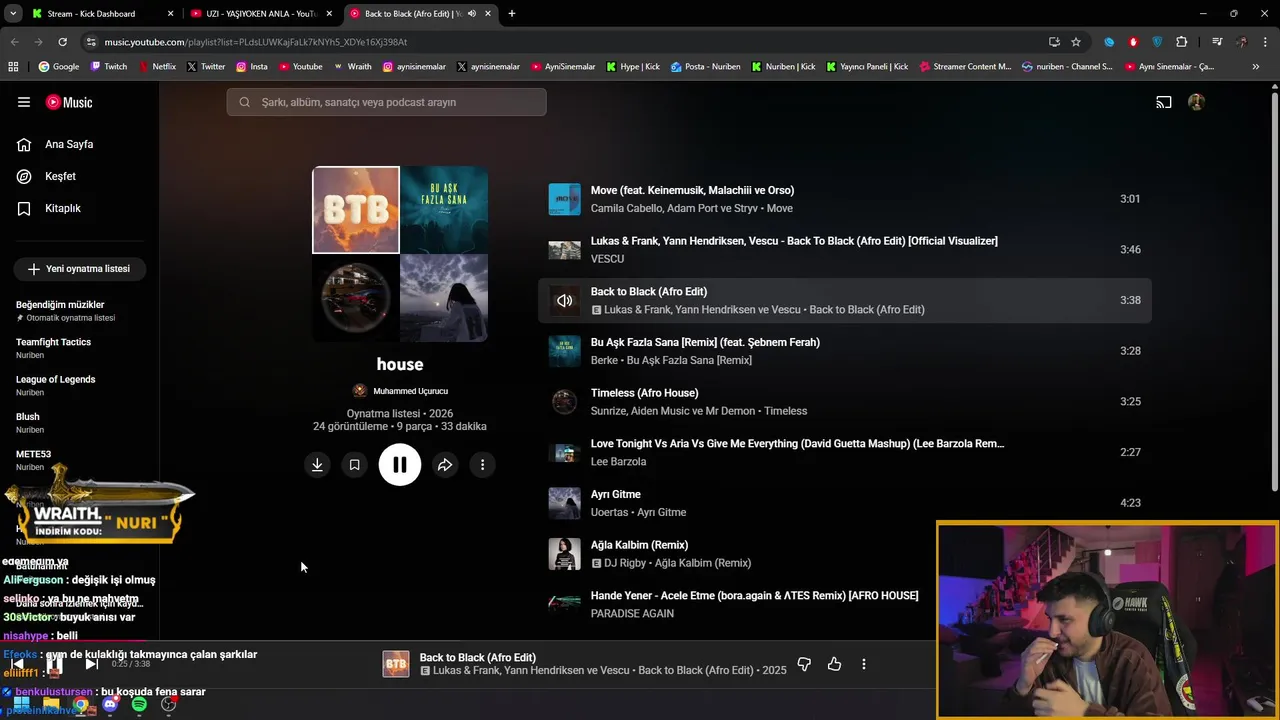Open Discord from the taskbar
Viewport: 1280px width, 720px height.
(x=110, y=705)
